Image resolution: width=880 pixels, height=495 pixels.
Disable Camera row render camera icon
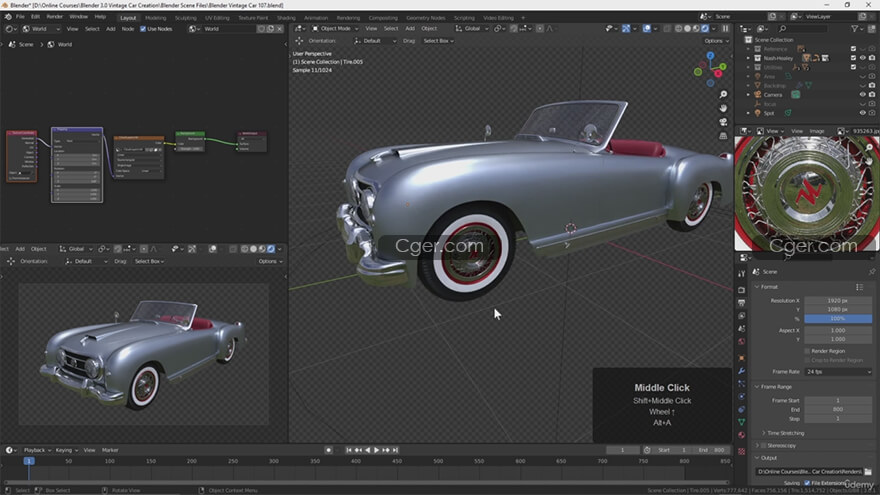[872, 95]
